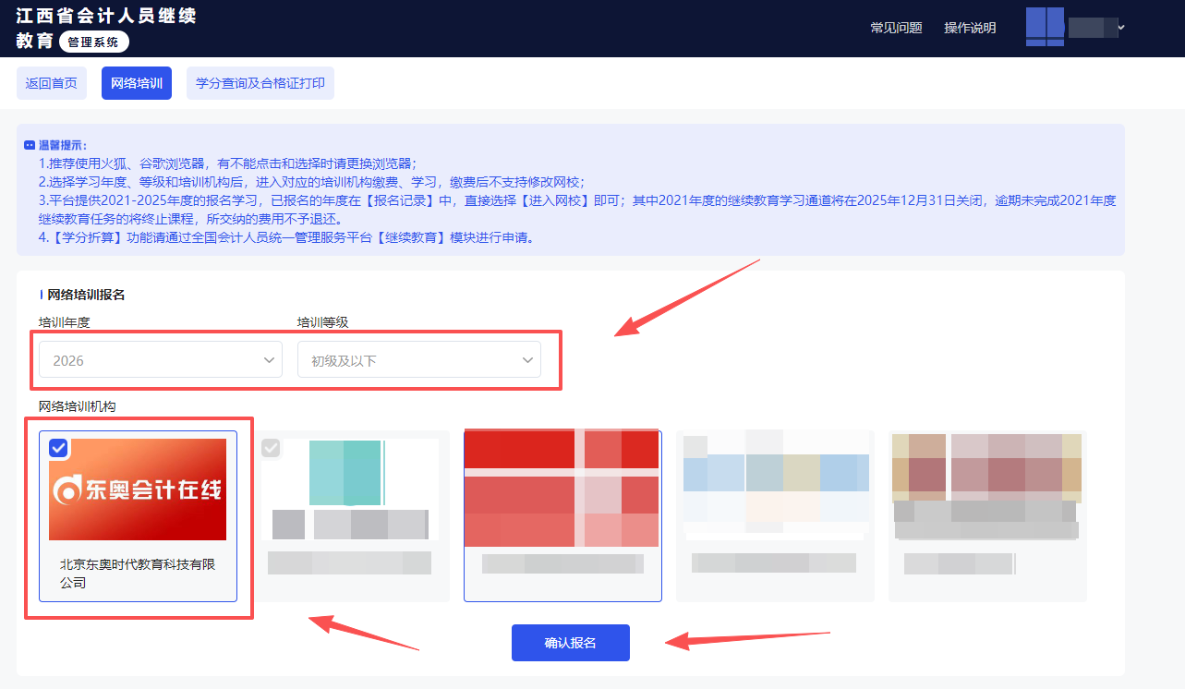Screen dimensions: 1185x689
Task: Select the third institution card as training provider
Action: (562, 515)
